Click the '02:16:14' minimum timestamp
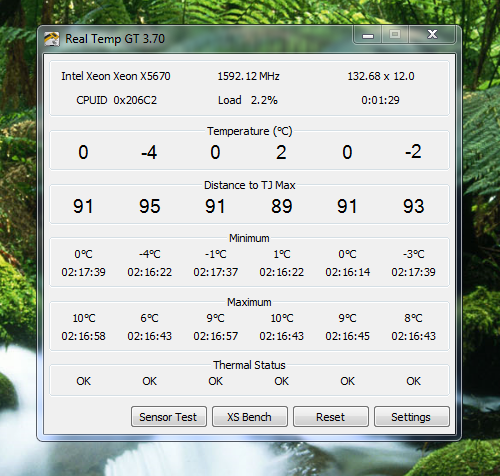The width and height of the screenshot is (500, 476). click(x=348, y=272)
